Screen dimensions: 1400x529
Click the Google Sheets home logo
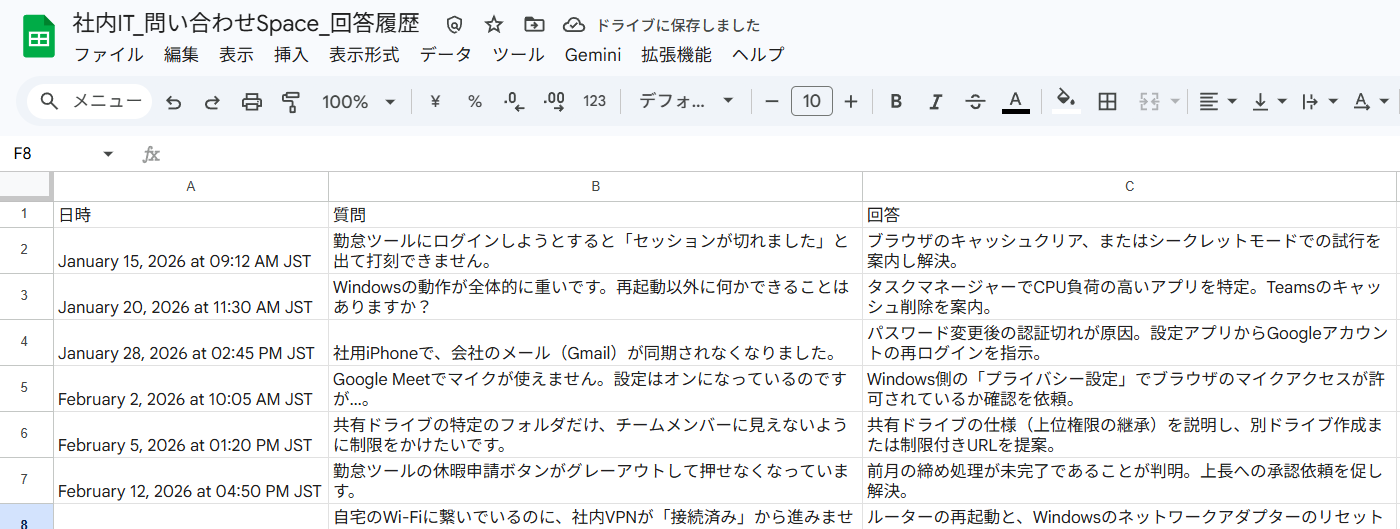39,39
